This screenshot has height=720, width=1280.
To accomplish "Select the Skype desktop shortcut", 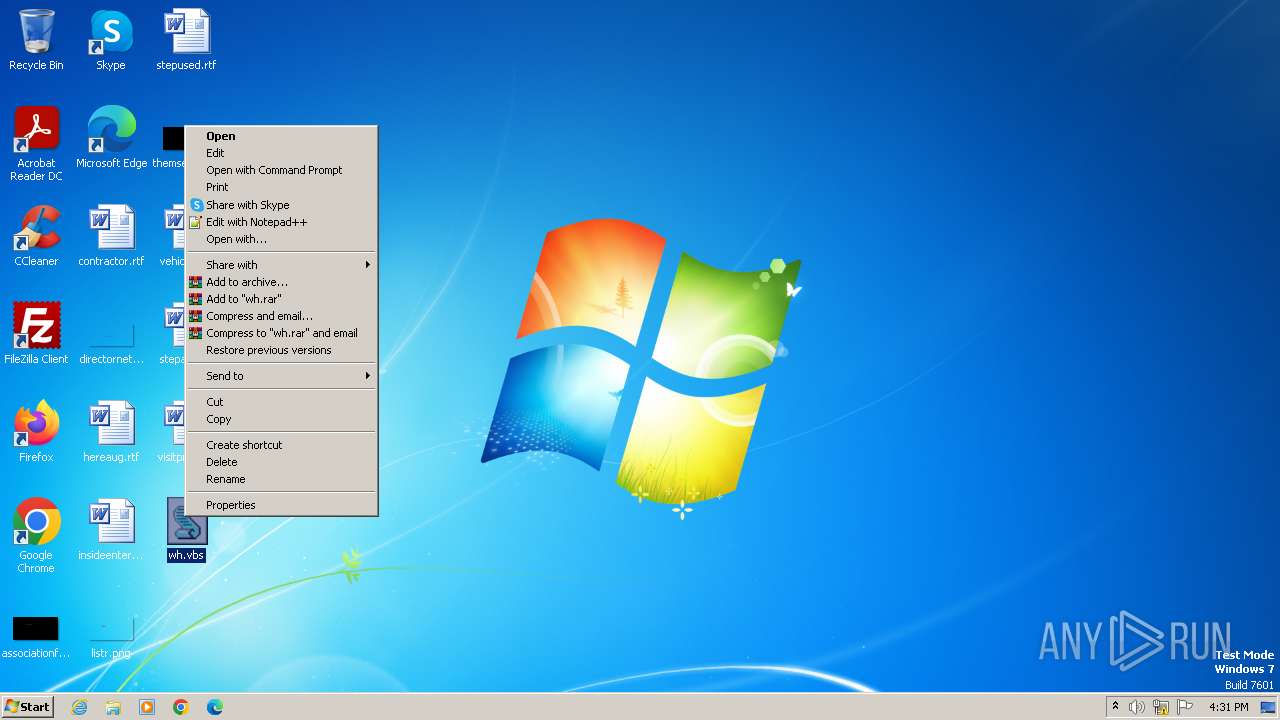I will (x=111, y=40).
